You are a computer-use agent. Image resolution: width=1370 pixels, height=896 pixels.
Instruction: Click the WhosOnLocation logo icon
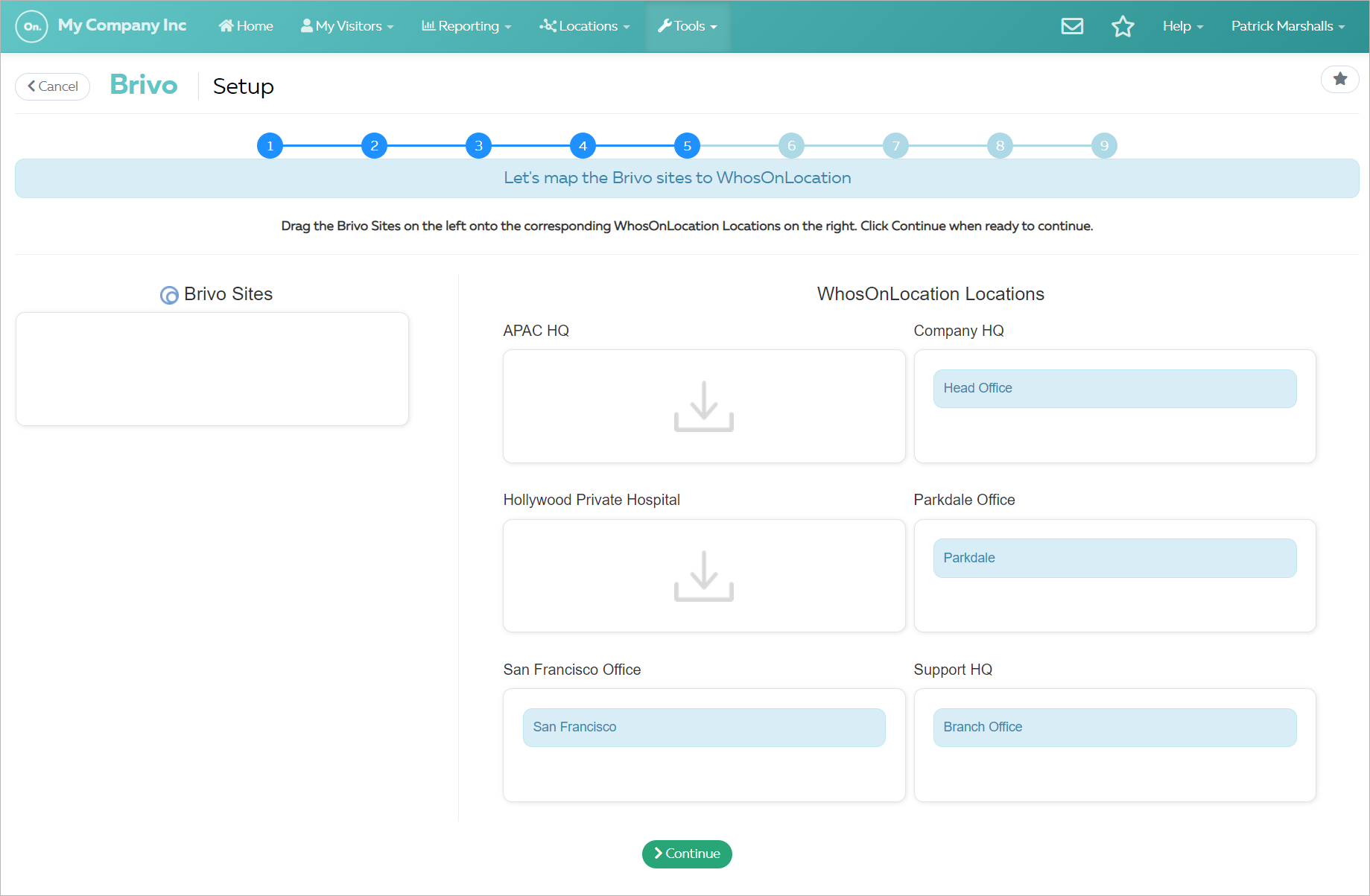click(32, 26)
